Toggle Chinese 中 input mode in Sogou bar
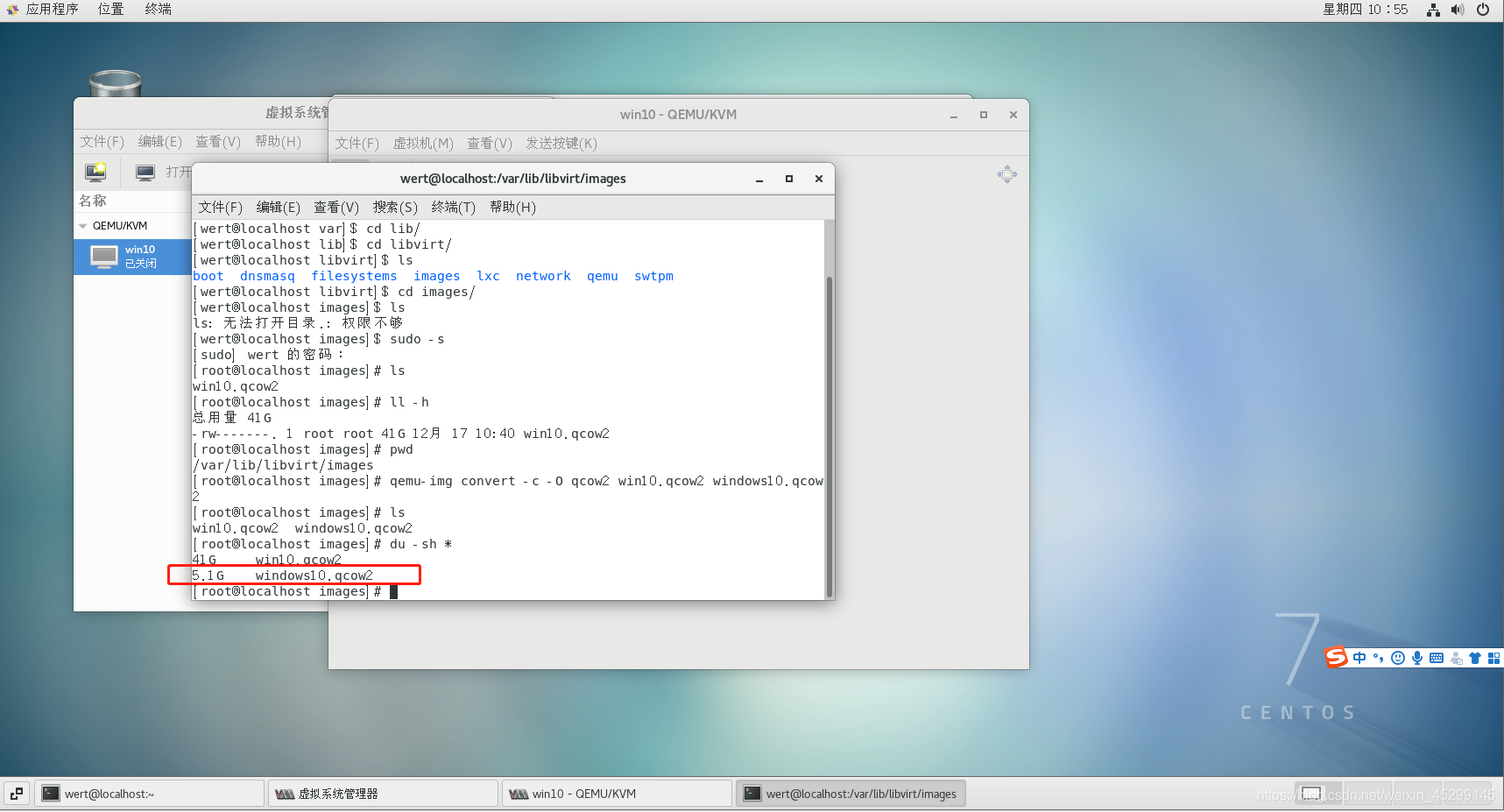1504x812 pixels. point(1359,658)
